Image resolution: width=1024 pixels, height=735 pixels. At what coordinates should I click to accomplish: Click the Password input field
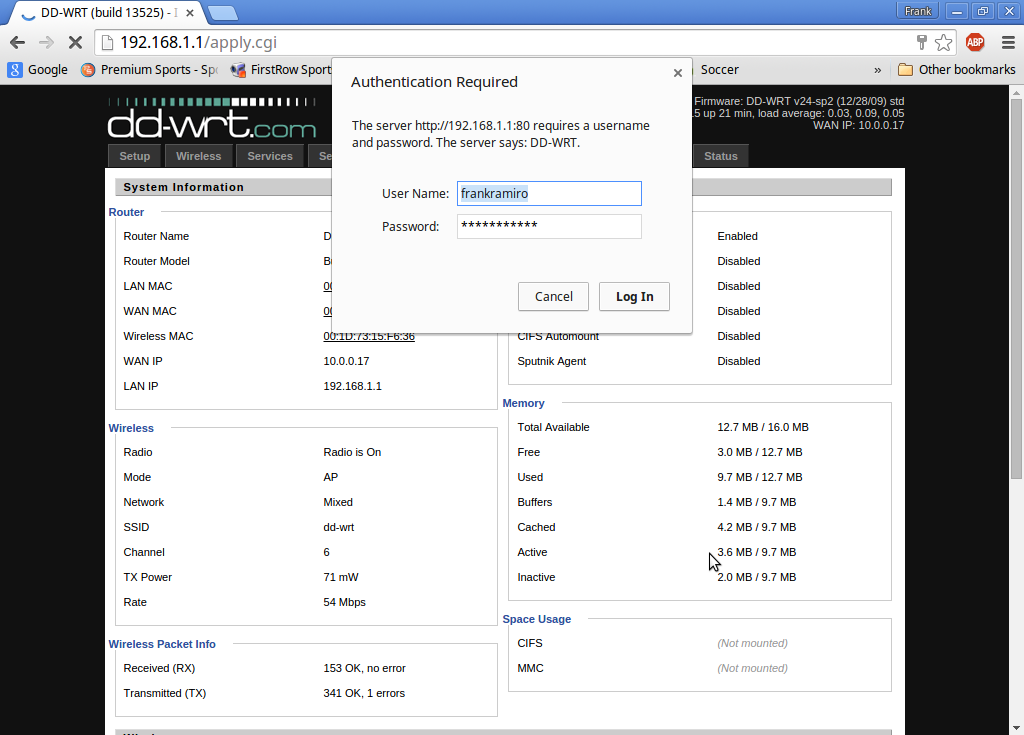pos(549,226)
